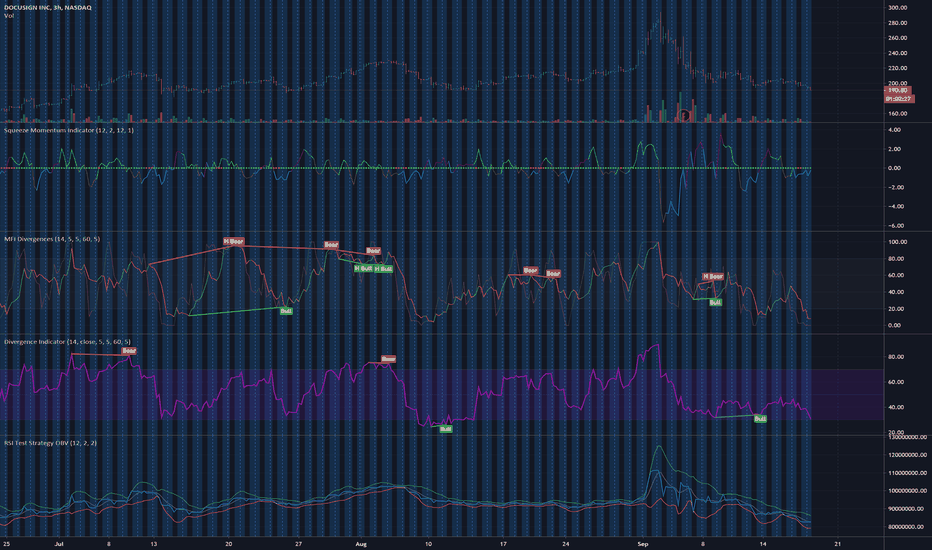
Task: Select the Squeeze Momentum Indicator (12, 2, 12, 1) legend
Action: click(x=69, y=130)
